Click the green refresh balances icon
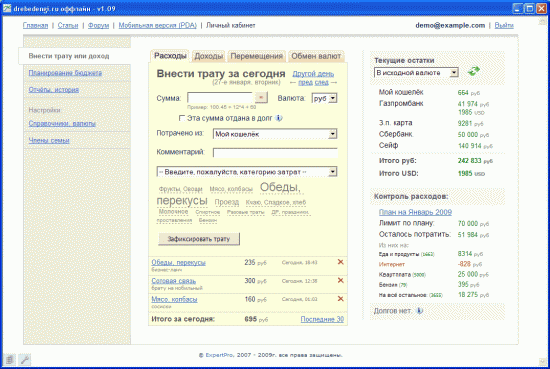 click(474, 71)
